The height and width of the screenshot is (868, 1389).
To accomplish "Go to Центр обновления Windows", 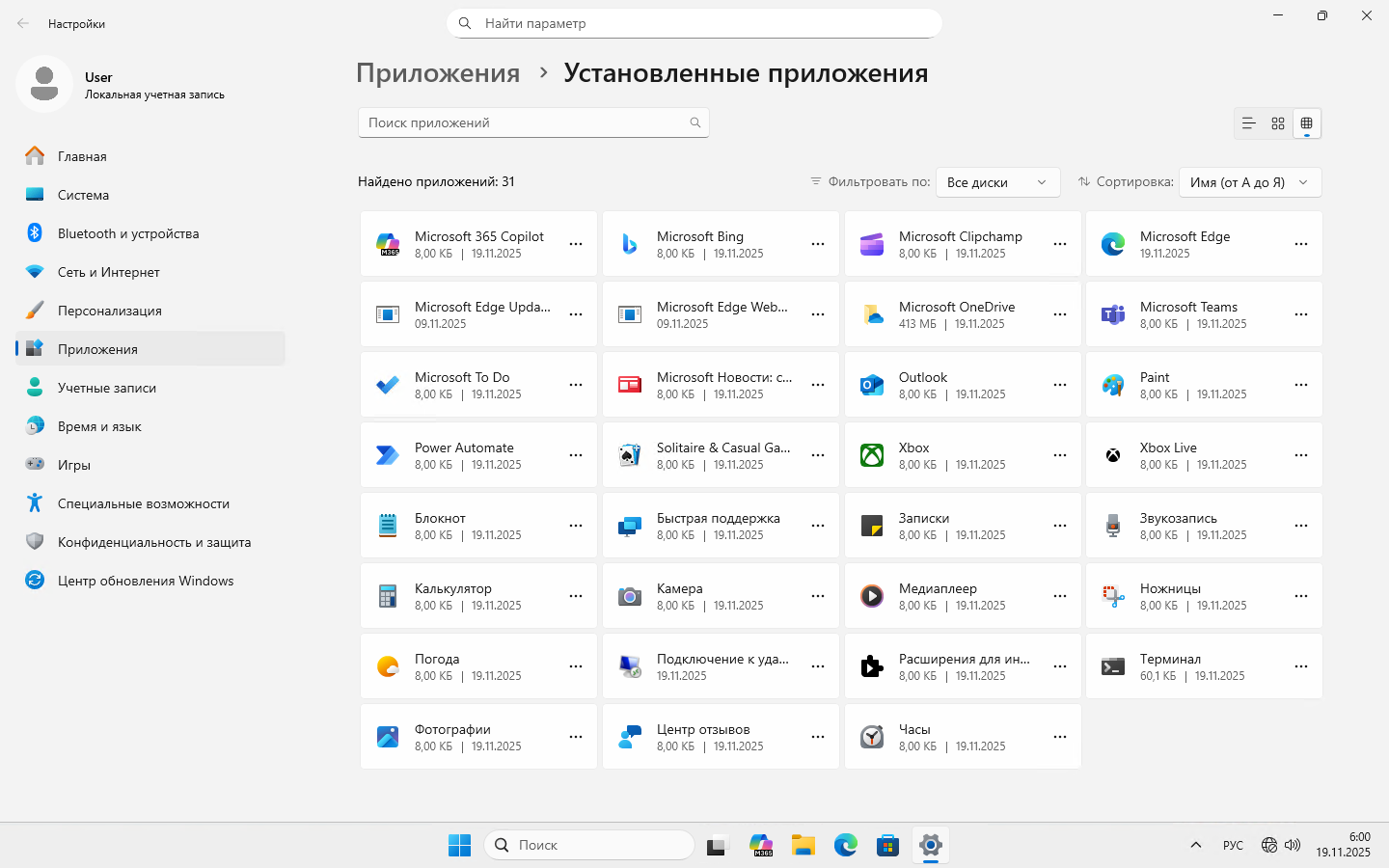I will pos(146,581).
